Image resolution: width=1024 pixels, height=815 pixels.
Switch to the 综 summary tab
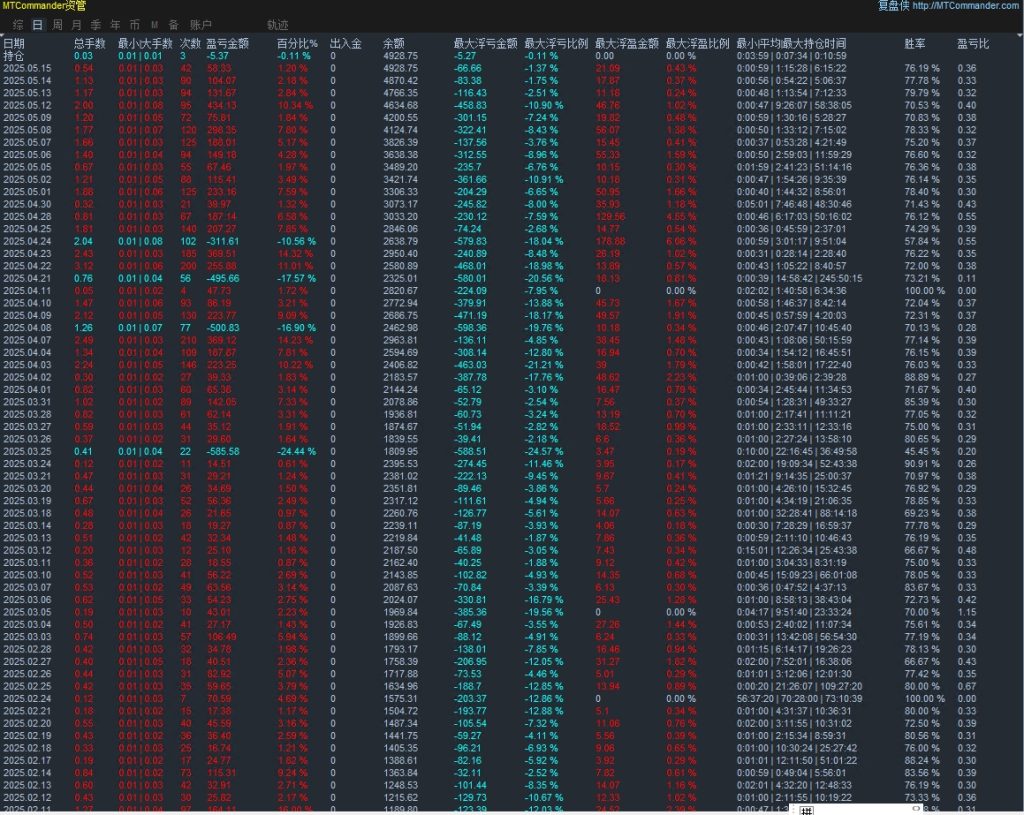17,23
